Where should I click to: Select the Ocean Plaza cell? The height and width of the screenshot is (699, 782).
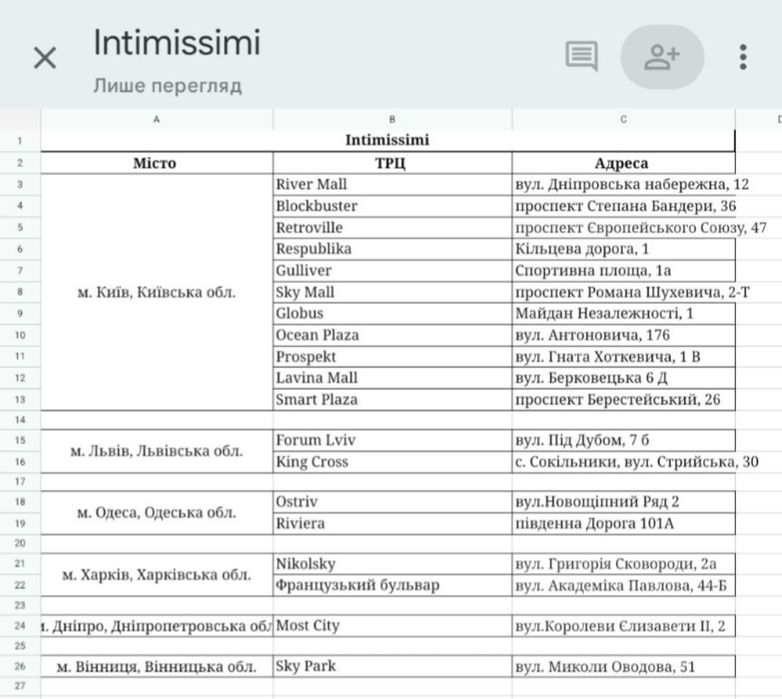click(x=392, y=335)
